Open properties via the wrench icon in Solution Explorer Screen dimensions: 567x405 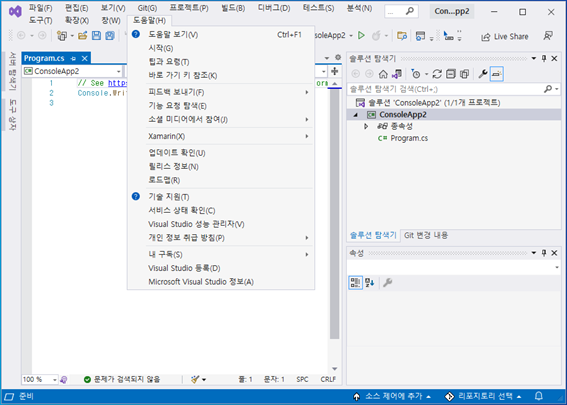(x=483, y=74)
